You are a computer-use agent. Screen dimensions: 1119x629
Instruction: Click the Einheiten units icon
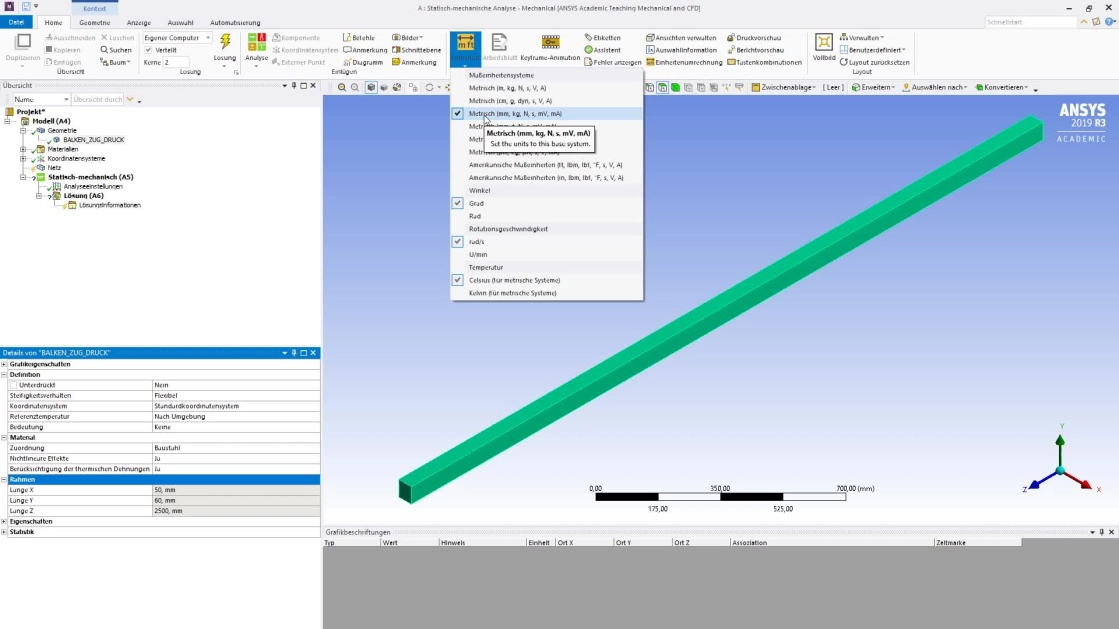[x=465, y=44]
